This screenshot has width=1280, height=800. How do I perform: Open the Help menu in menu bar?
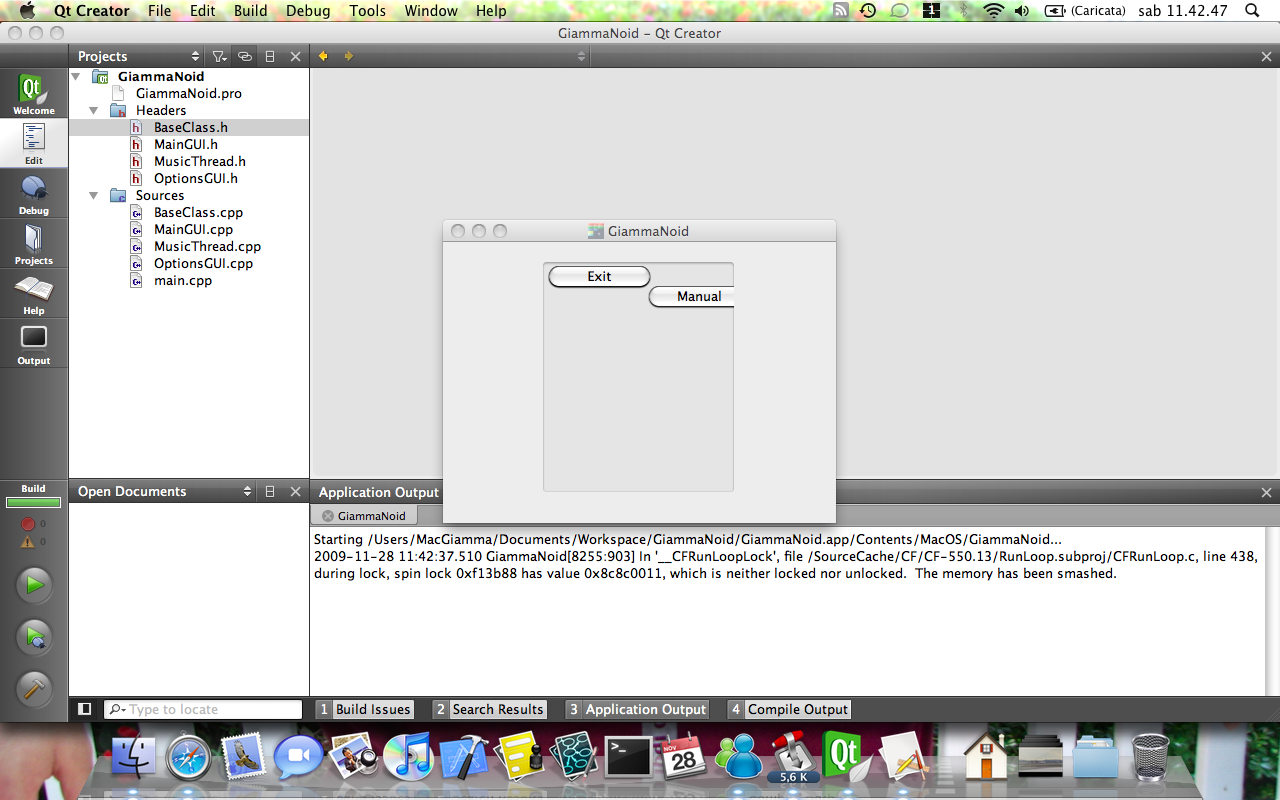coord(491,11)
